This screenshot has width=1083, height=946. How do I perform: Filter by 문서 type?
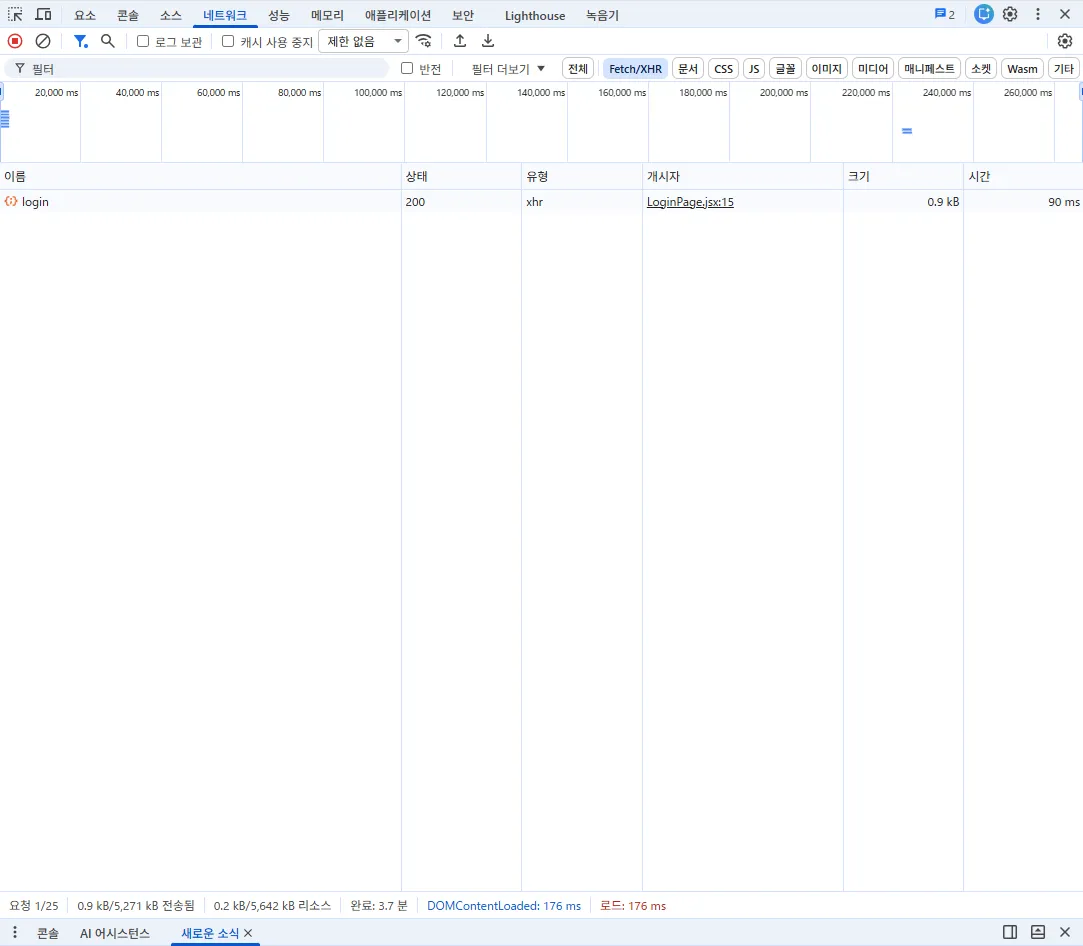[688, 68]
